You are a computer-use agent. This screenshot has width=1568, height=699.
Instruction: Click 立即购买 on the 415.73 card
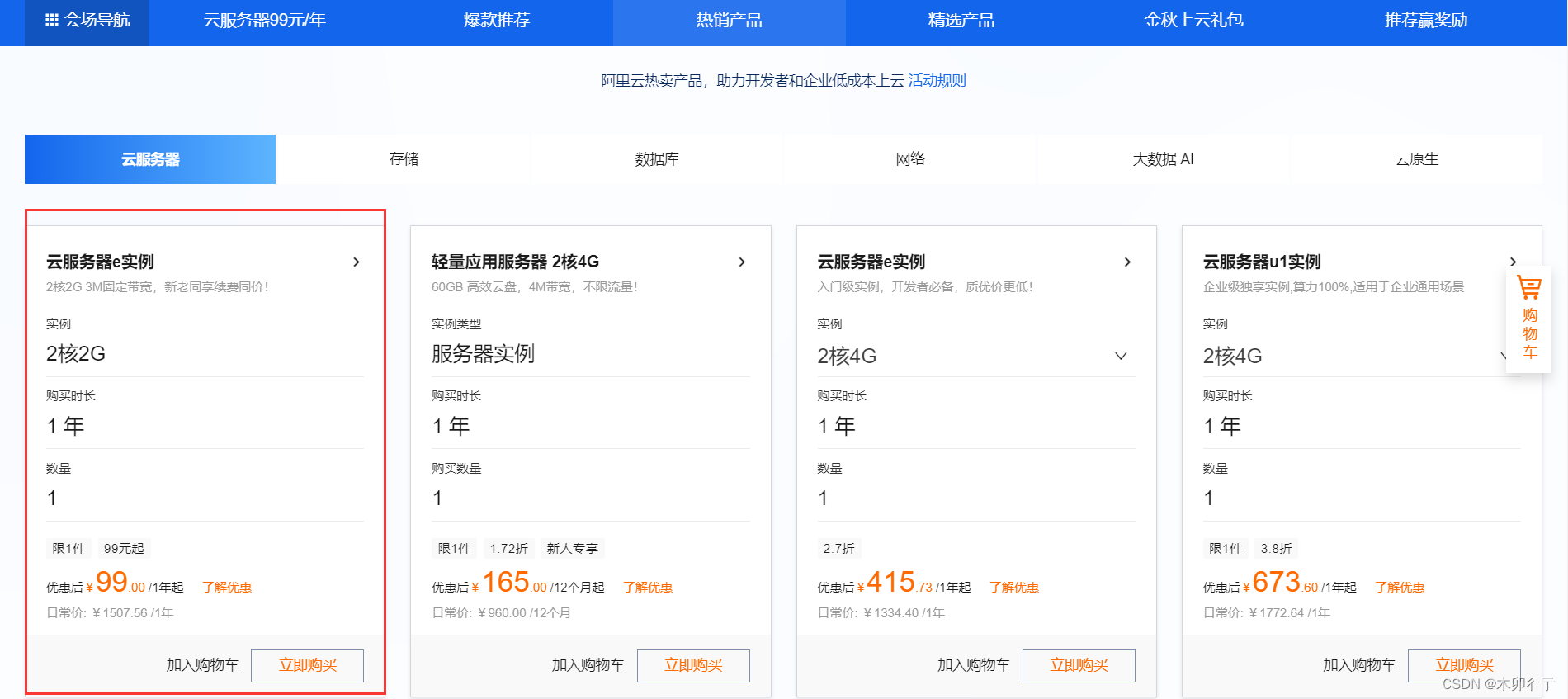pyautogui.click(x=1079, y=665)
